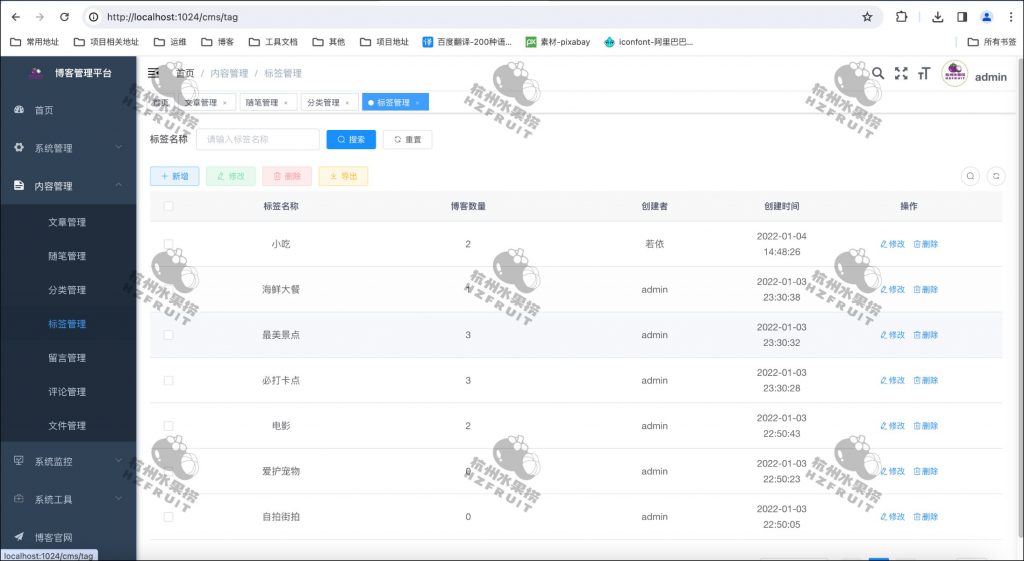Click the 首页 breadcrumb link
The width and height of the screenshot is (1024, 561).
coord(185,73)
